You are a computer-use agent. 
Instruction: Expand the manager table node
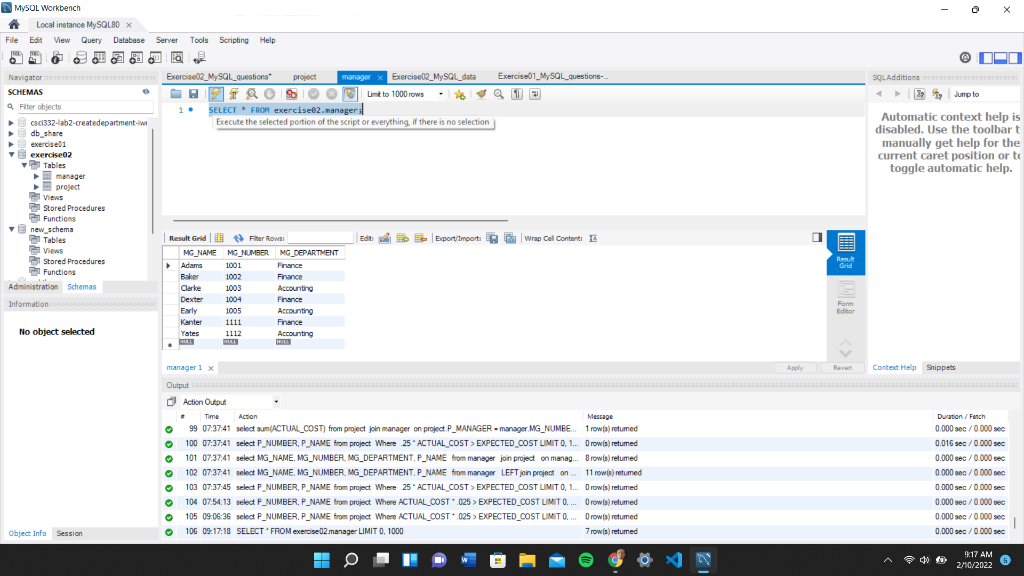pos(37,176)
